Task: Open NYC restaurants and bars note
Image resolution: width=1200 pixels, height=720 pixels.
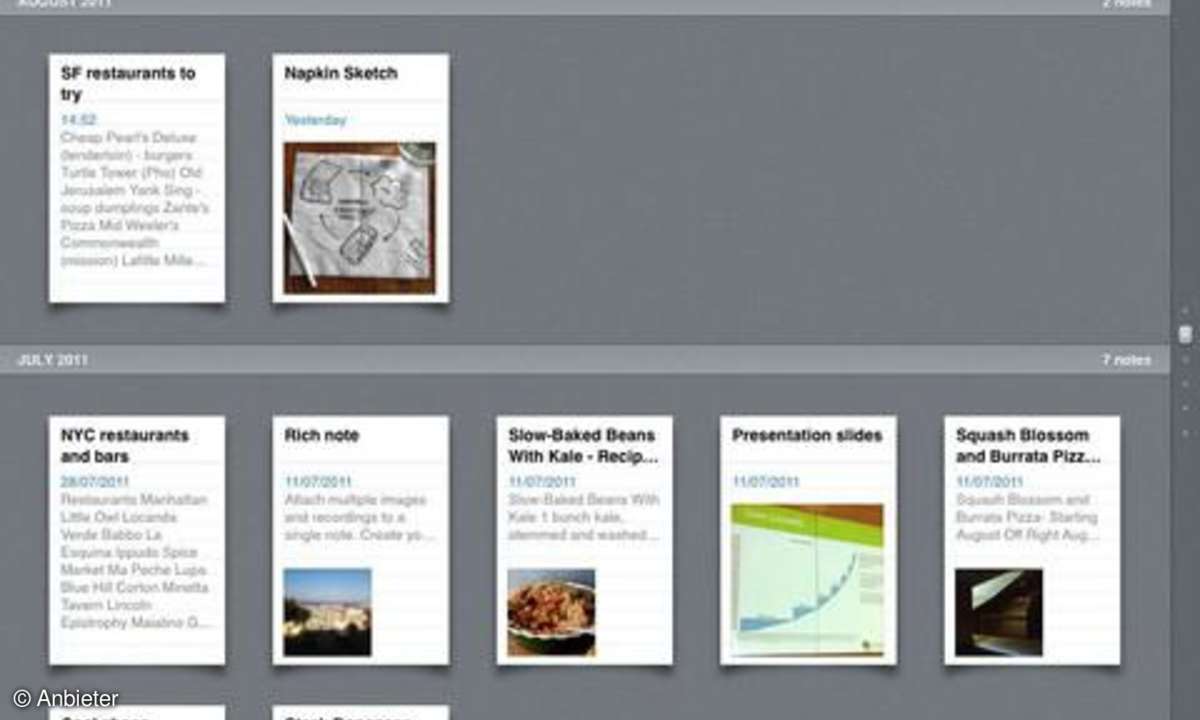Action: point(137,540)
